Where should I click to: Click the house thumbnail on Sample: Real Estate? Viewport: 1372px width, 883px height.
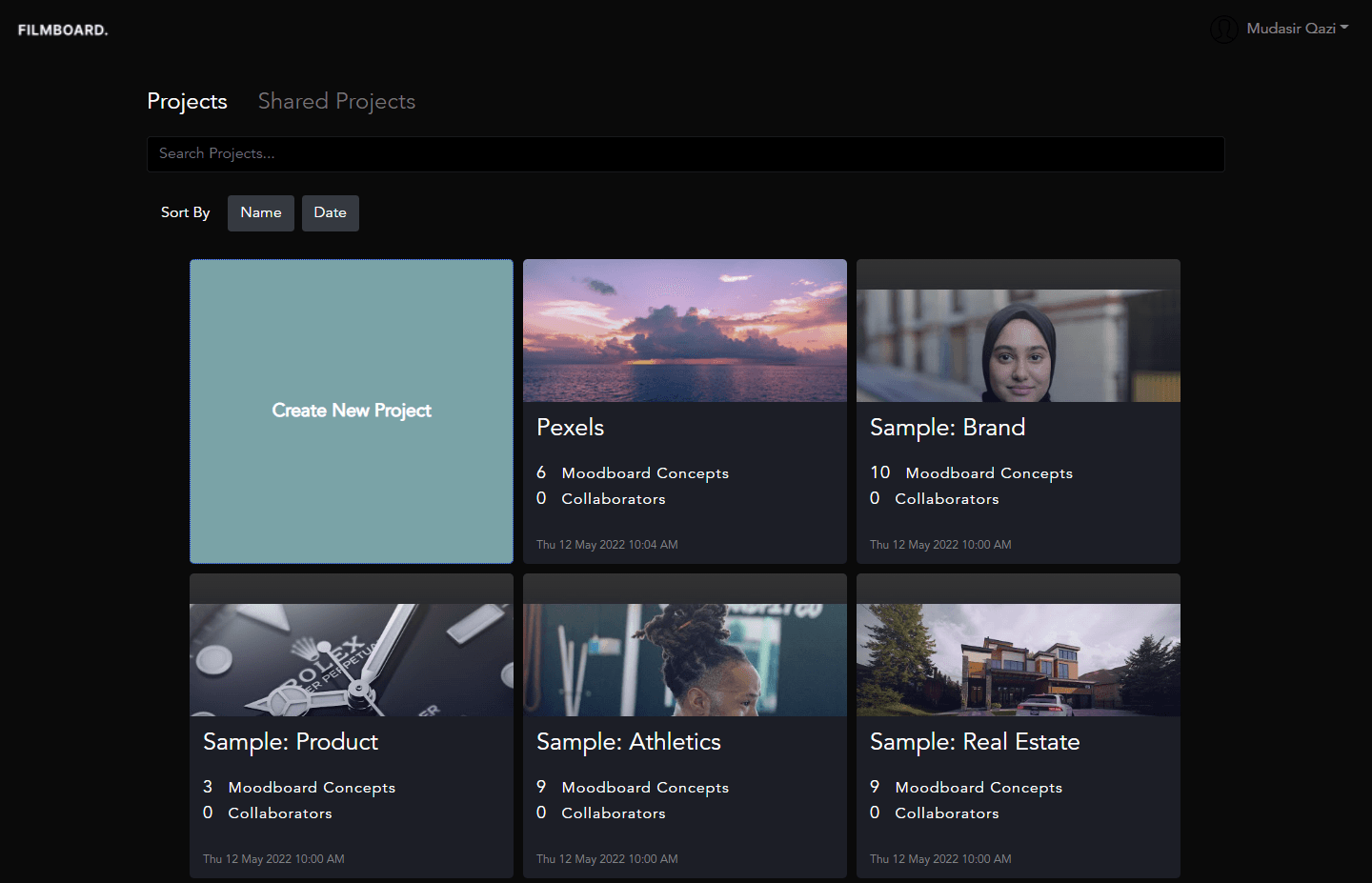pyautogui.click(x=1018, y=660)
